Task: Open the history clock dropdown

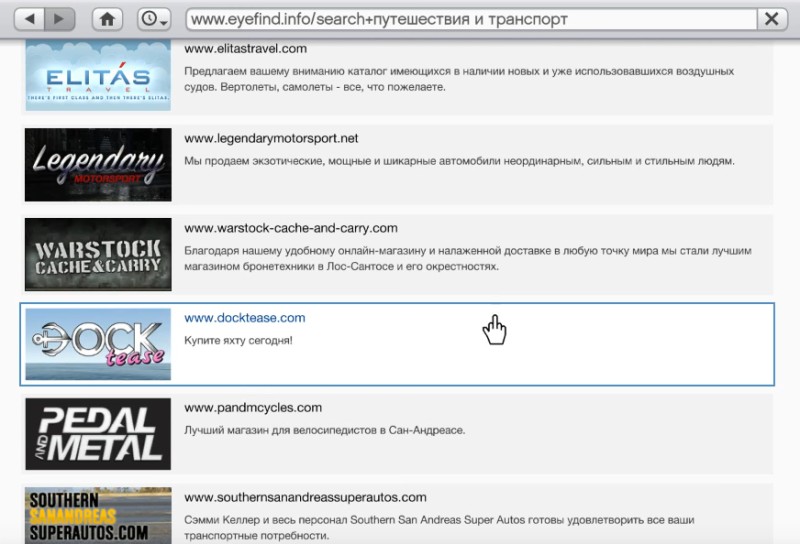Action: pos(154,19)
